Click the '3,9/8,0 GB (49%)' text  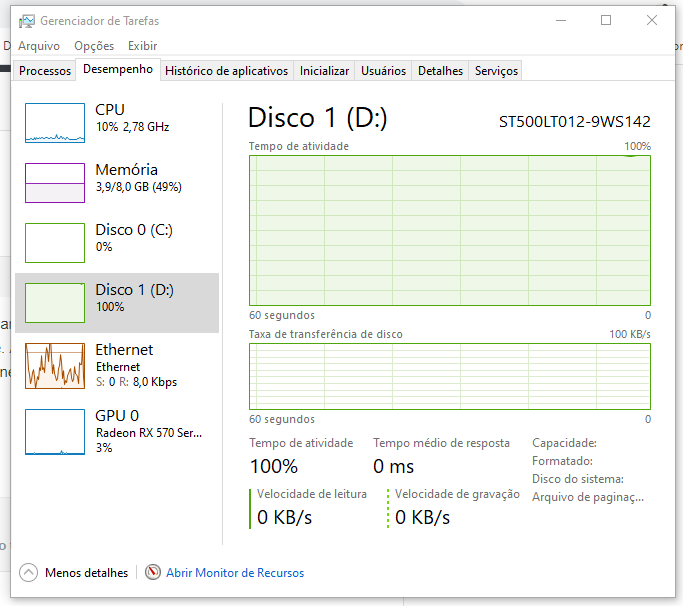tap(139, 187)
